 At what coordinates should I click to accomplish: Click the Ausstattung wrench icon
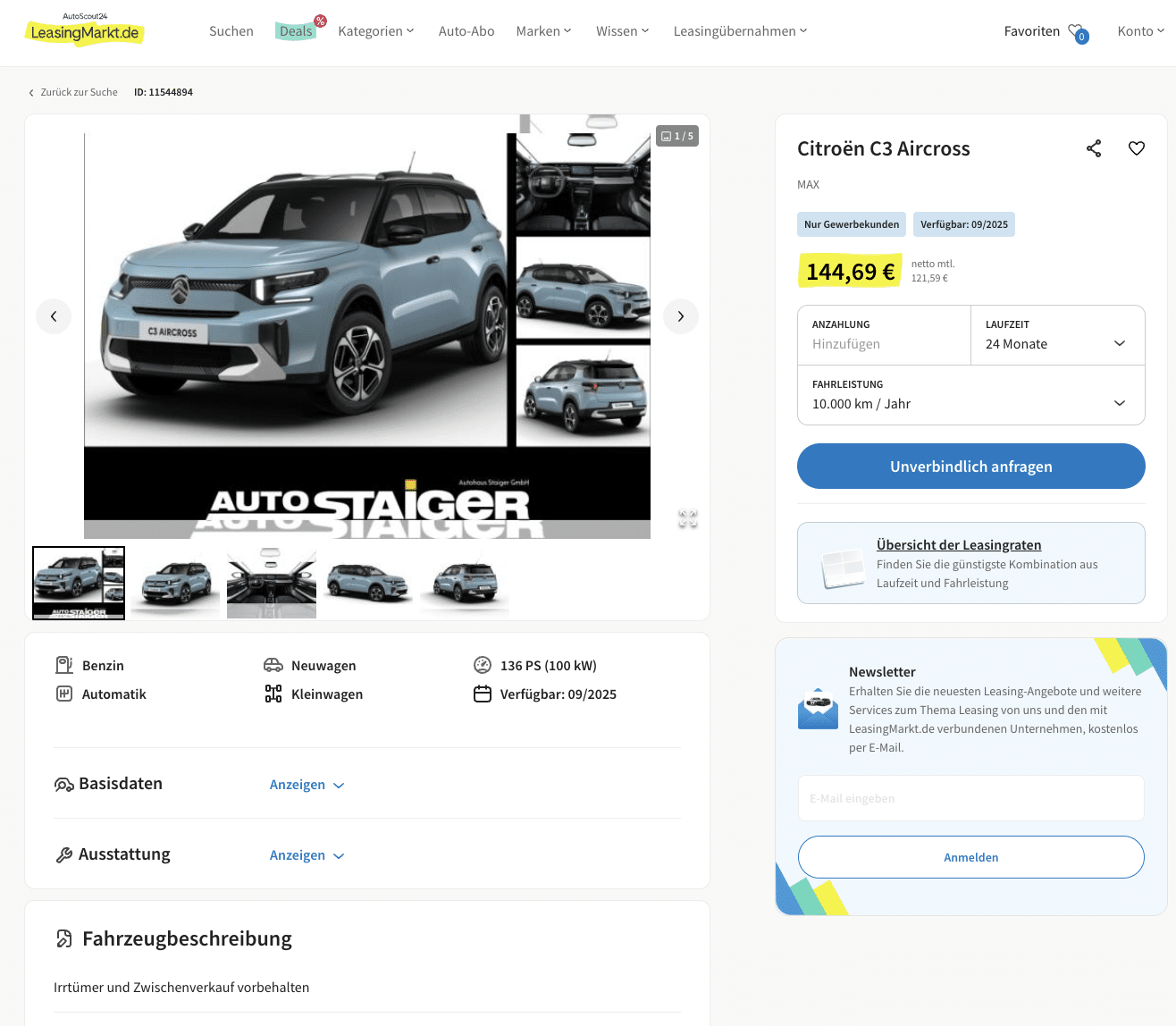coord(64,854)
